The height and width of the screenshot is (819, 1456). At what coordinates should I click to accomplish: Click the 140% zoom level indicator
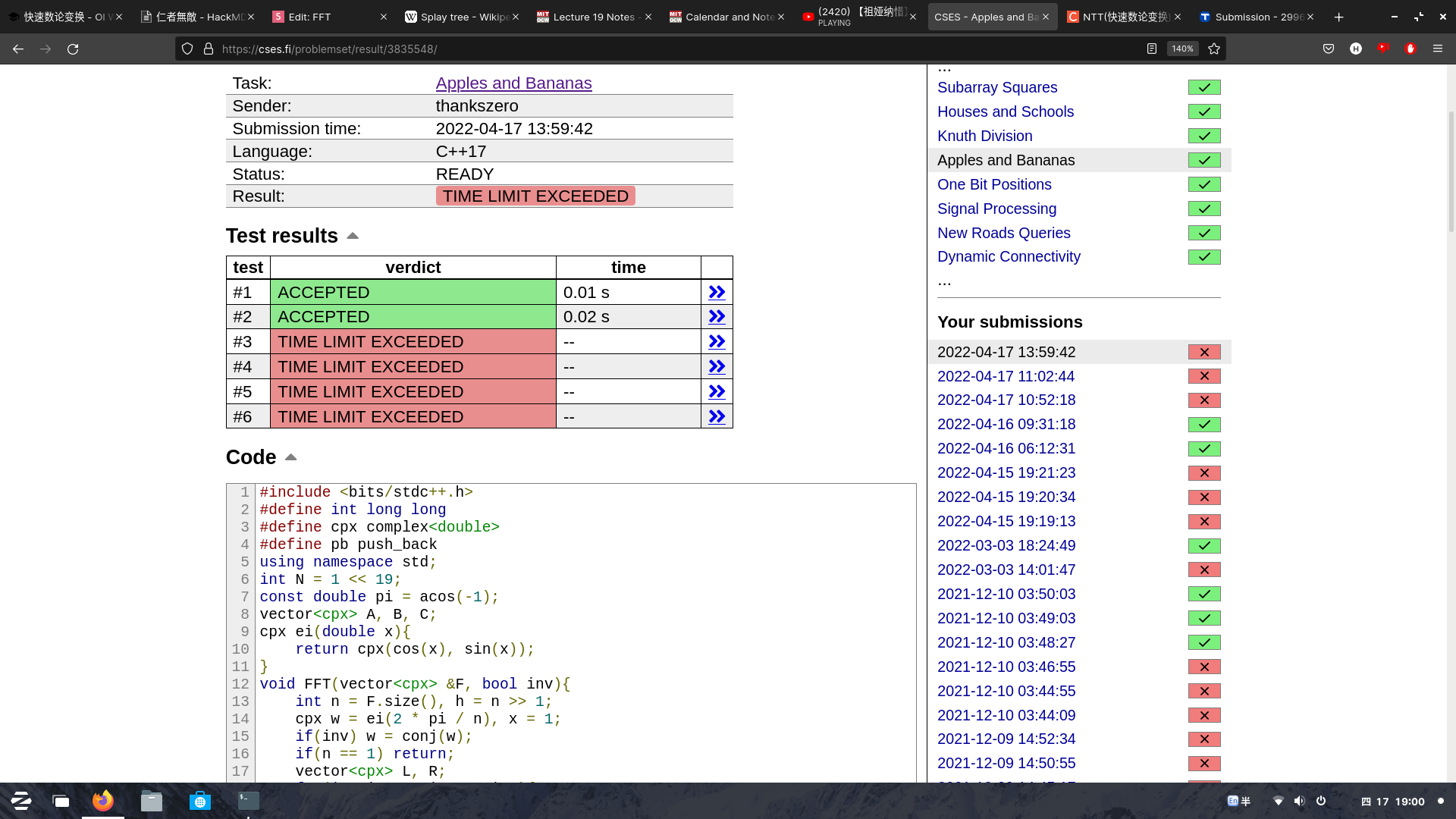pyautogui.click(x=1182, y=49)
